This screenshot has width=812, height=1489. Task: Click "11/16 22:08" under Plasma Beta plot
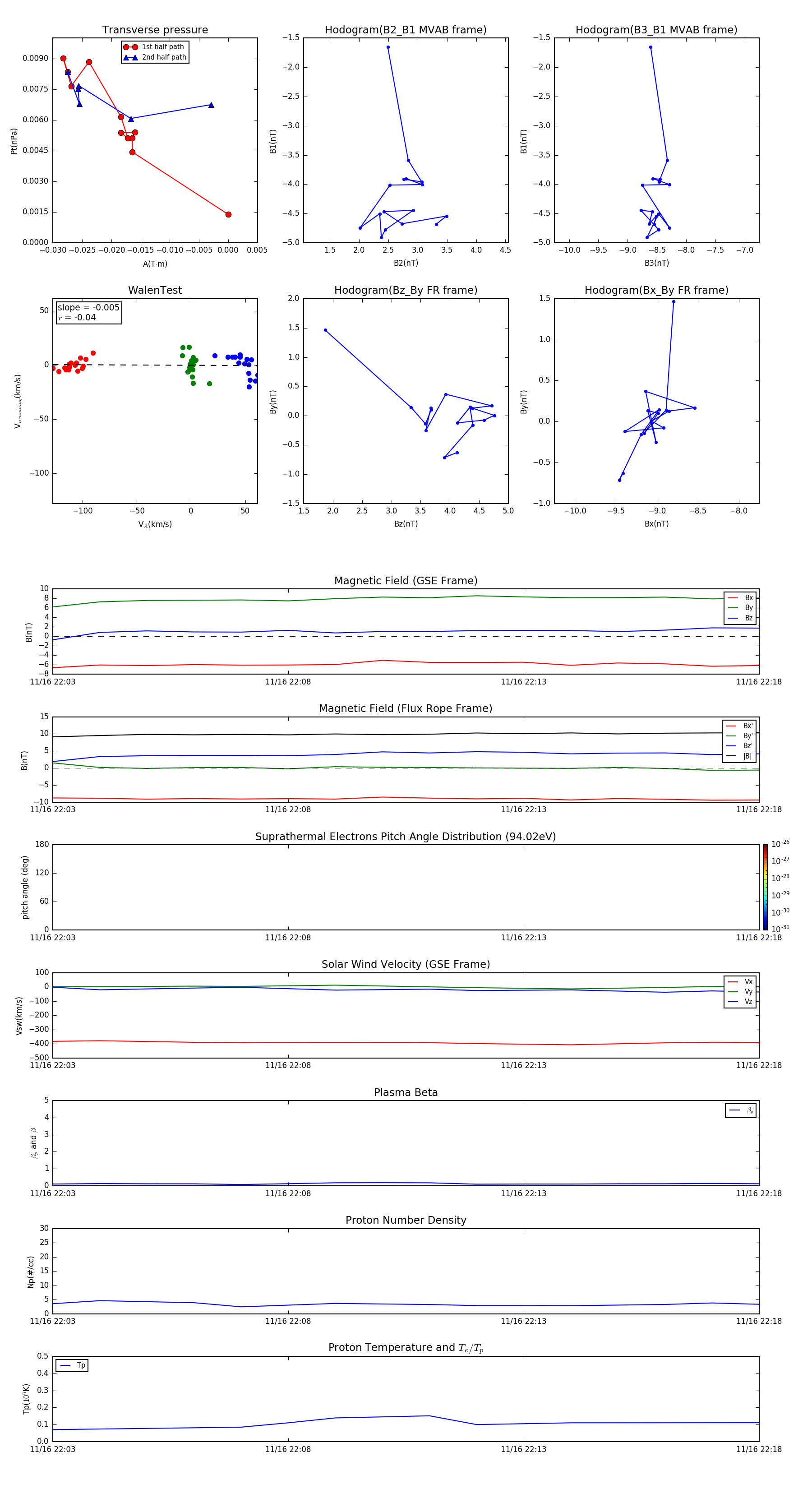[x=288, y=1193]
